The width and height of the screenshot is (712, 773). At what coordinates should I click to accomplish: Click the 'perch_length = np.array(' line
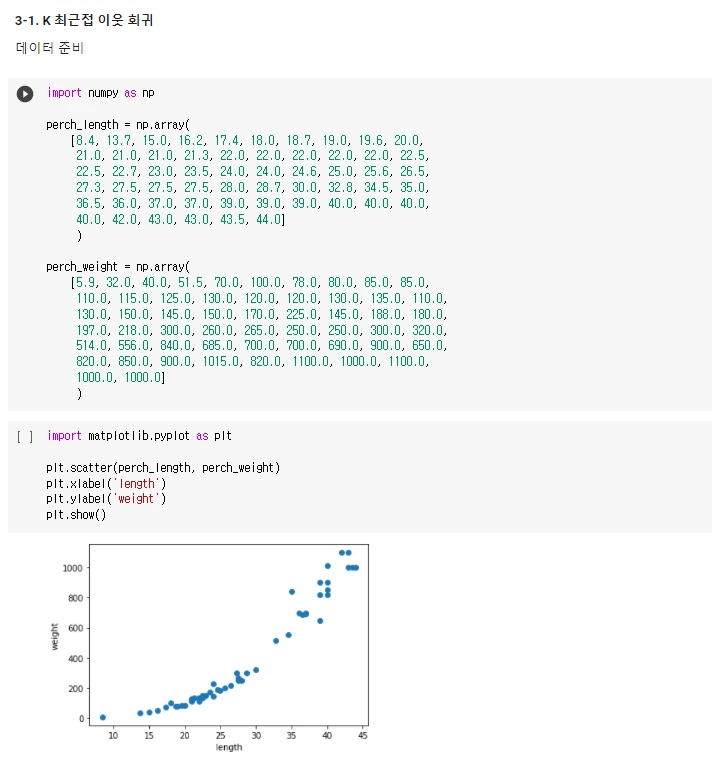pyautogui.click(x=110, y=125)
